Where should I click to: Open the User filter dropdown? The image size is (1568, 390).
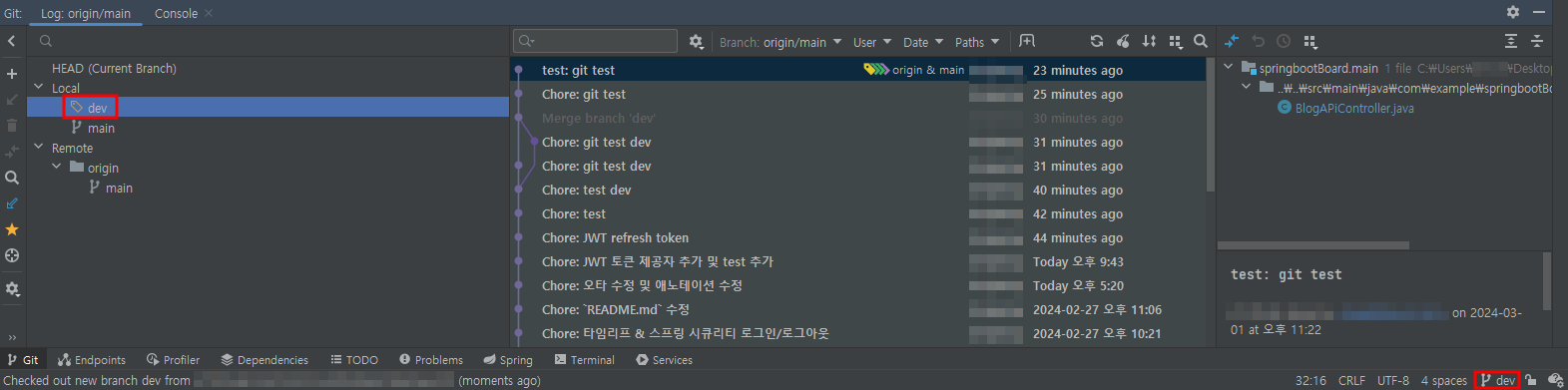coord(871,42)
